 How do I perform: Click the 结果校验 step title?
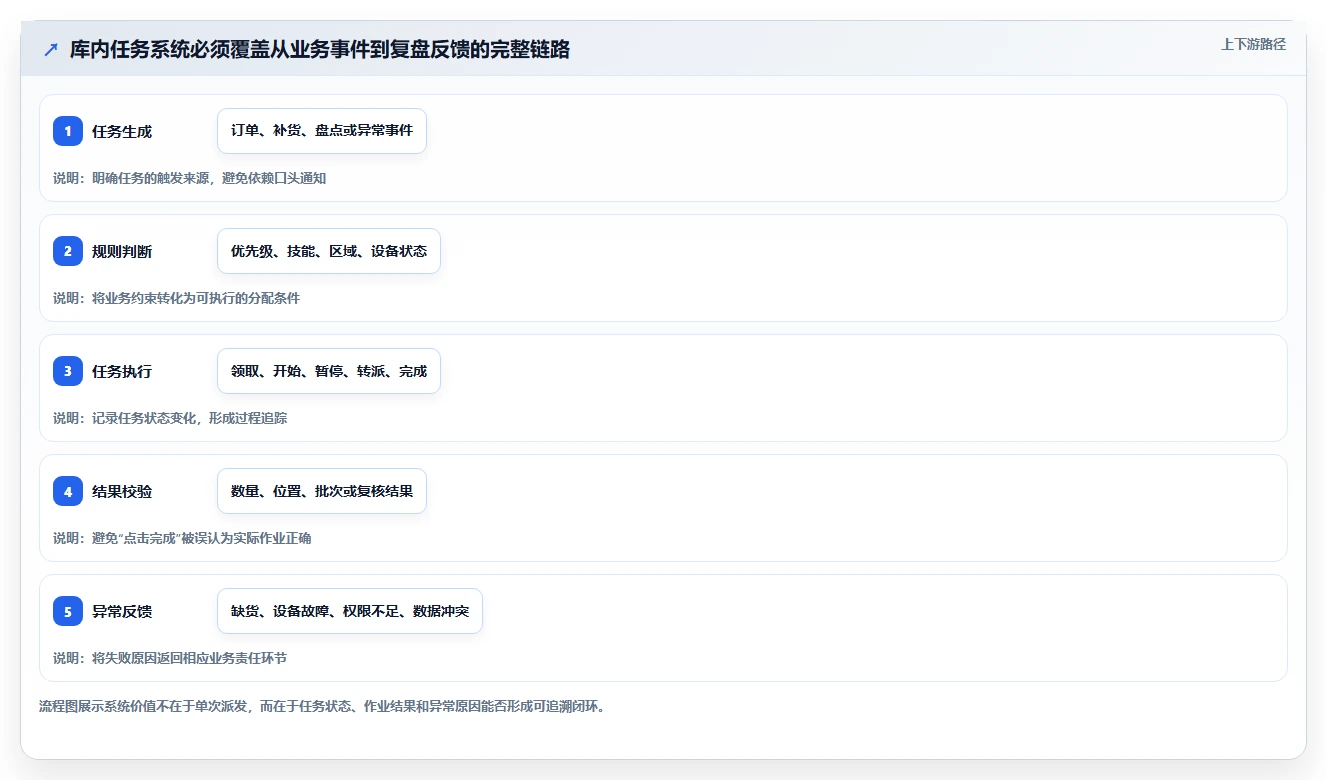[x=122, y=491]
